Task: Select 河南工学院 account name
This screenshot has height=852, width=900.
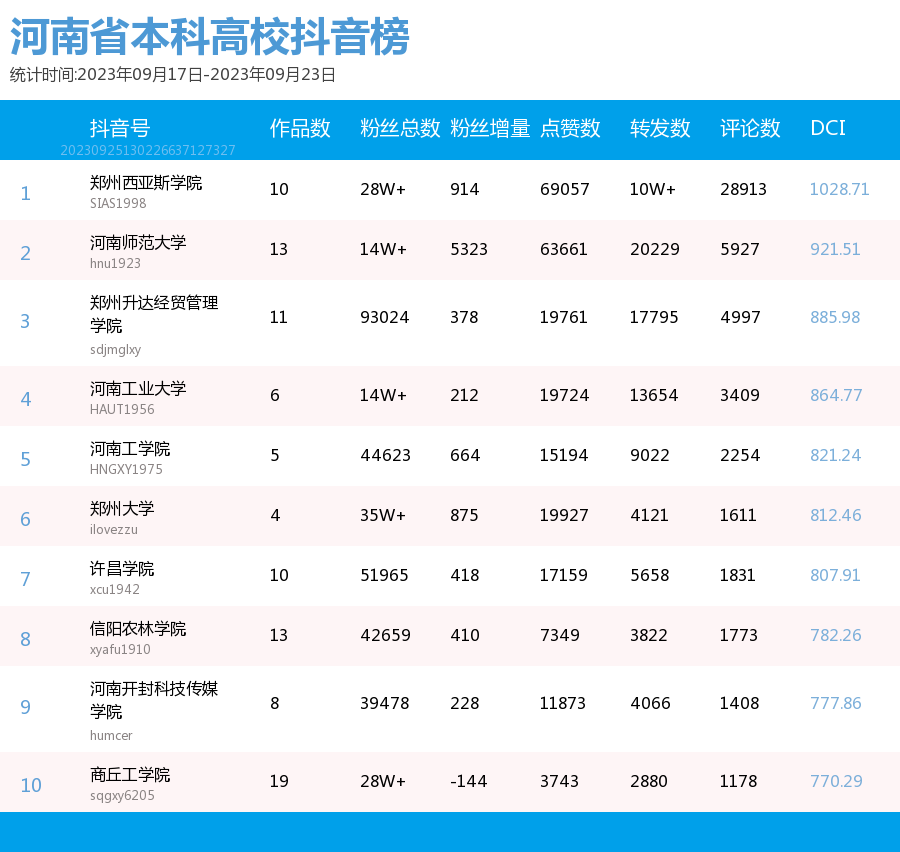Action: coord(130,448)
